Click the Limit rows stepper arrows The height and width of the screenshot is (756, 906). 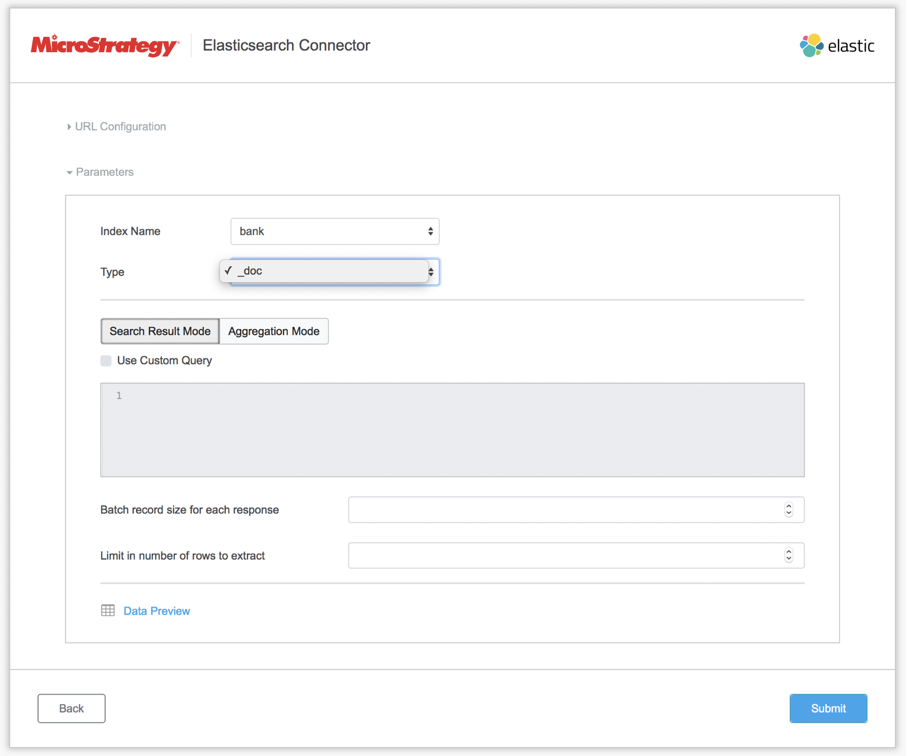tap(789, 556)
